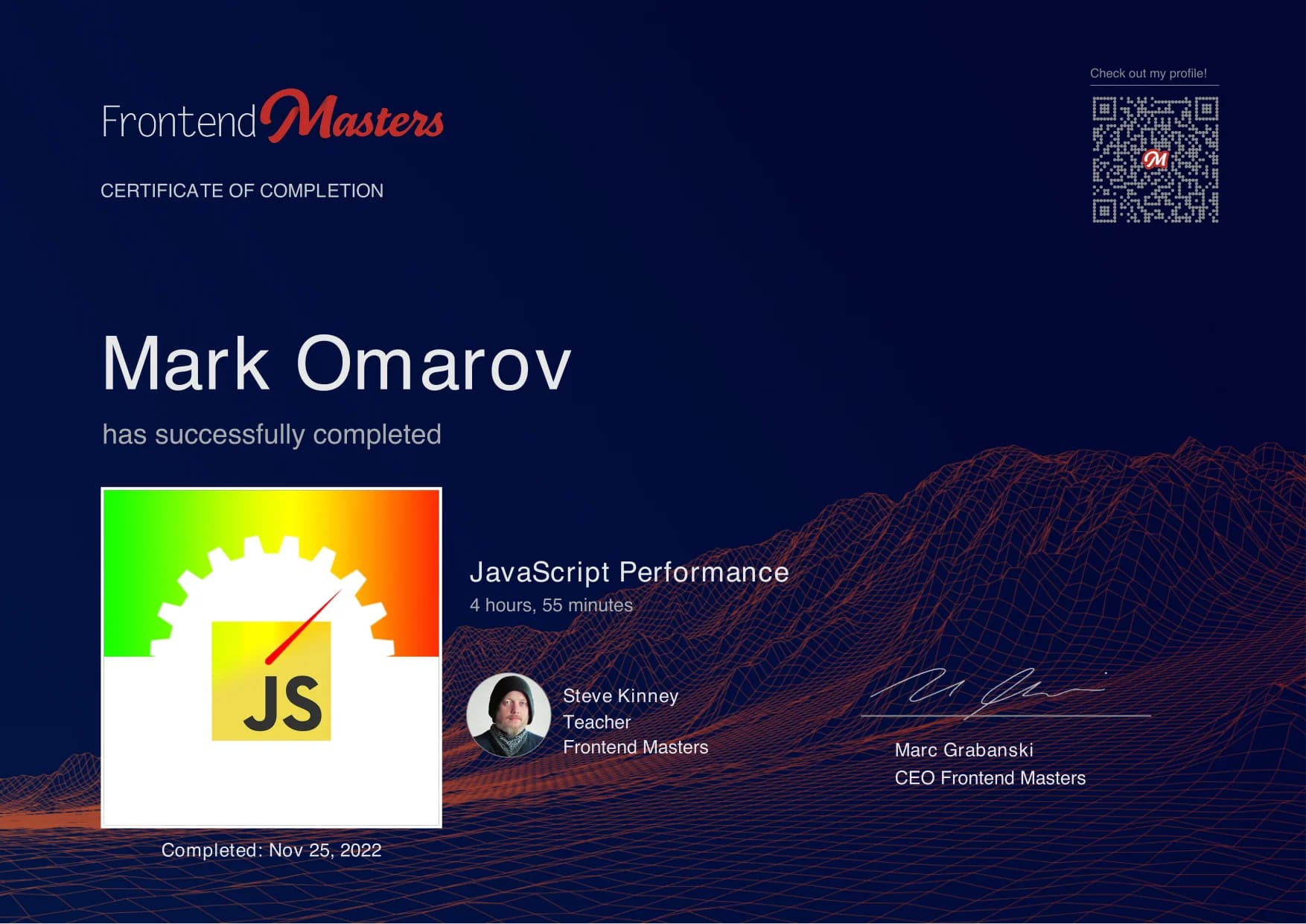Viewport: 1306px width, 924px height.
Task: Click the 'has successfully completed' line
Action: click(x=272, y=435)
